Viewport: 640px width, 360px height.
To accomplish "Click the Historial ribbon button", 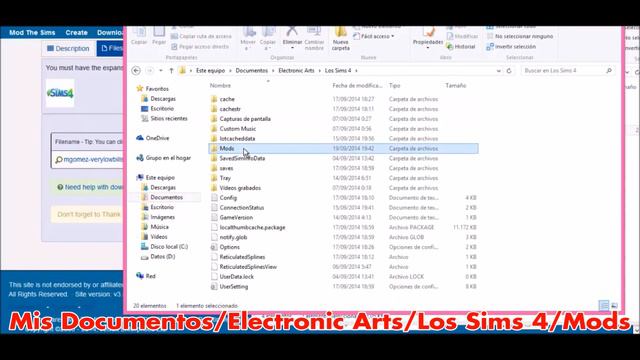I will coord(461,47).
